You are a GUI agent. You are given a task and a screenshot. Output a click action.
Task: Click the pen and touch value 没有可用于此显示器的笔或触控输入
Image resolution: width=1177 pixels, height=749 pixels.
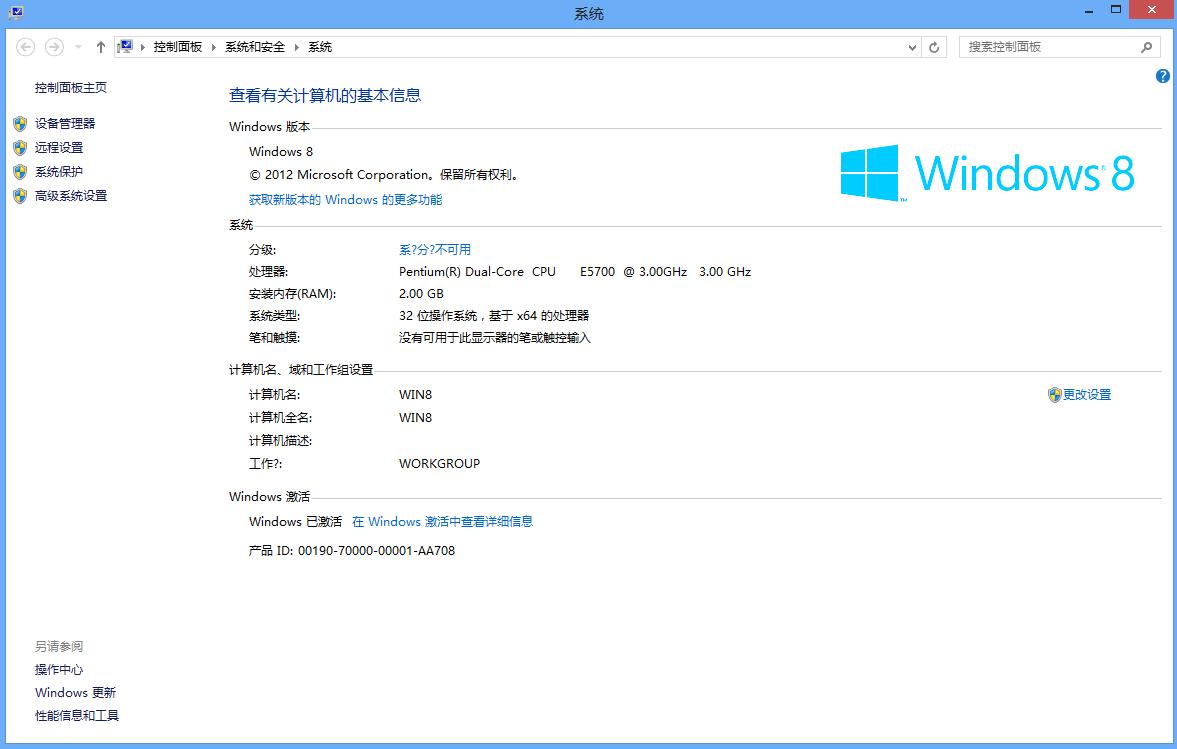(495, 338)
